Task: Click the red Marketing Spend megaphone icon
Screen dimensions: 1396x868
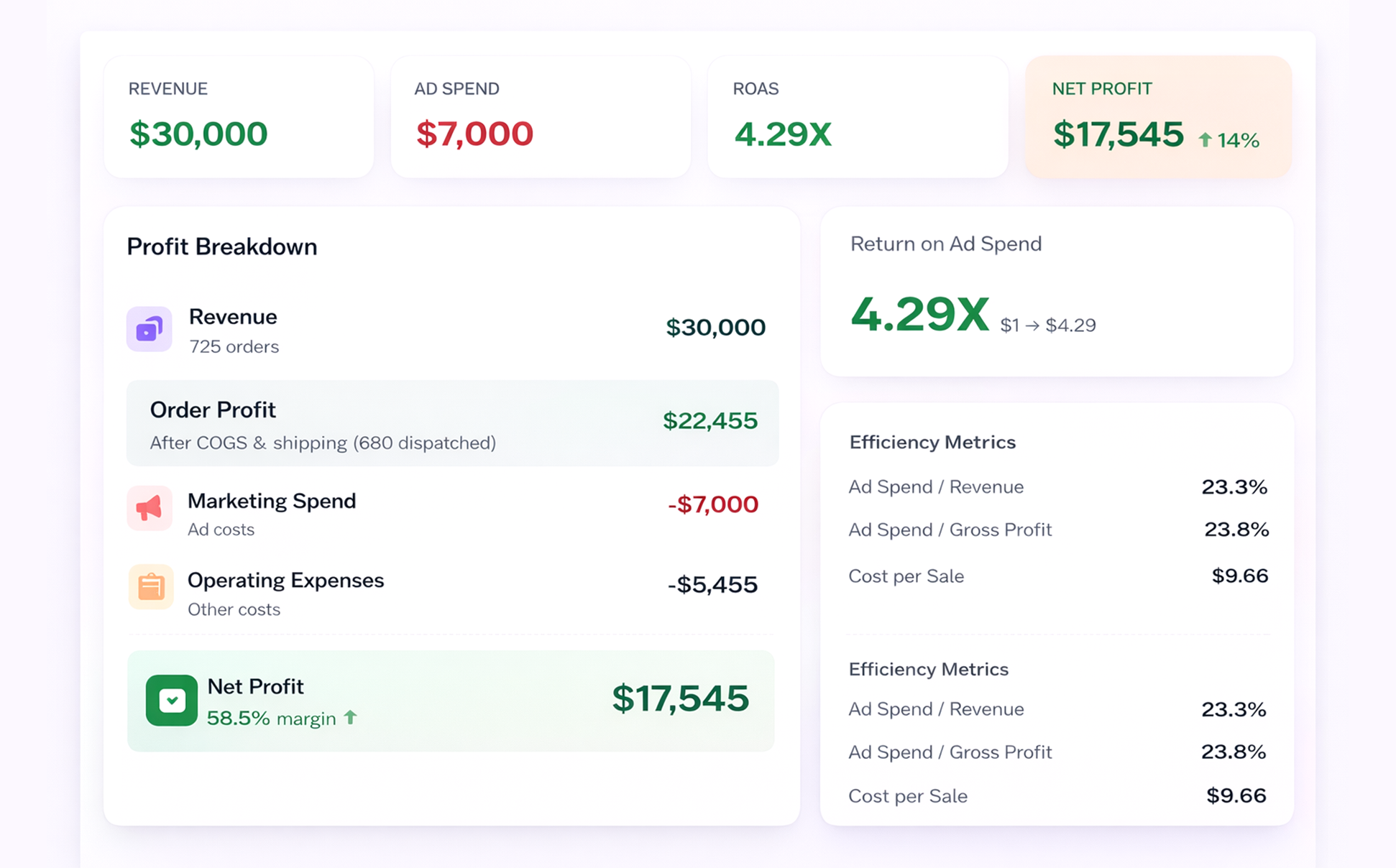Action: (x=150, y=508)
